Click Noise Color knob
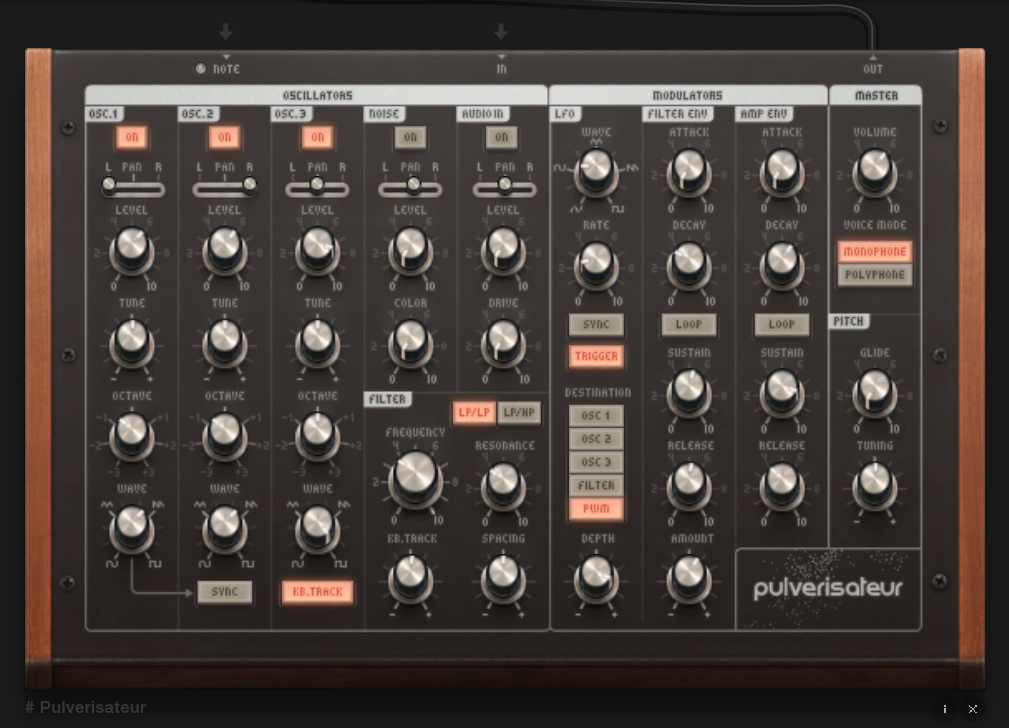The height and width of the screenshot is (728, 1009). coord(411,344)
